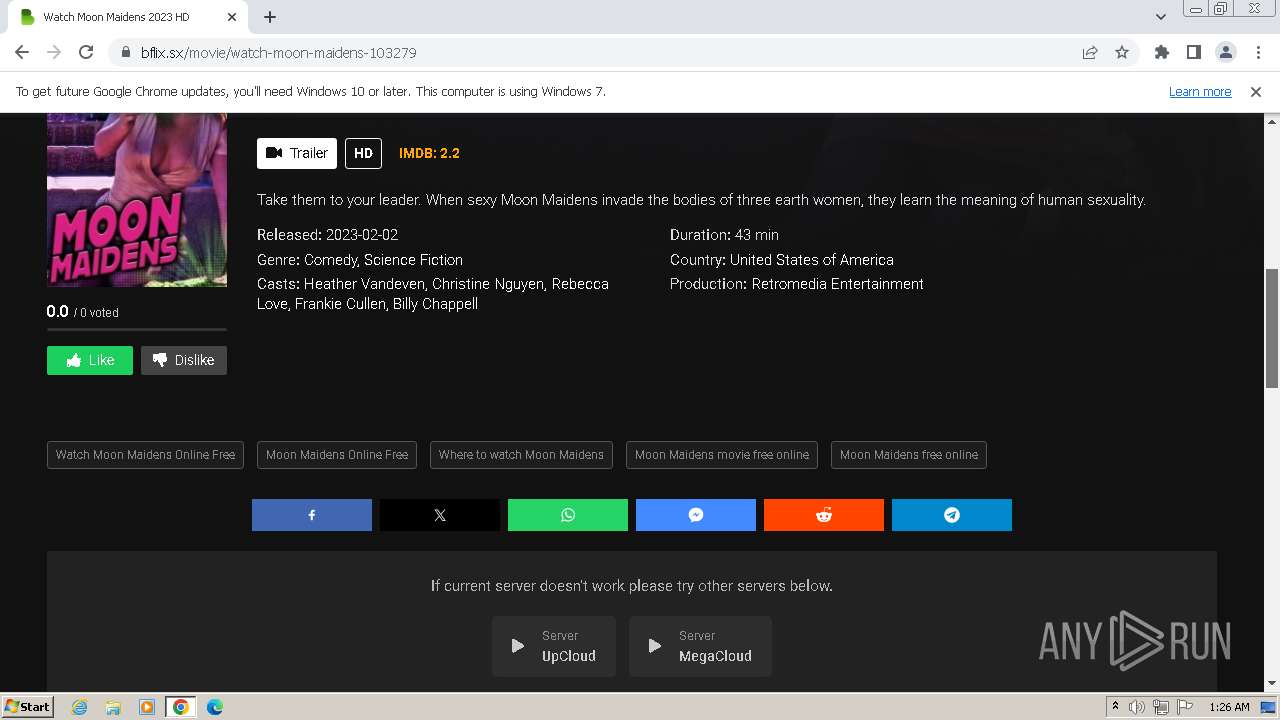Share via Telegram
This screenshot has height=720, width=1280.
point(952,515)
